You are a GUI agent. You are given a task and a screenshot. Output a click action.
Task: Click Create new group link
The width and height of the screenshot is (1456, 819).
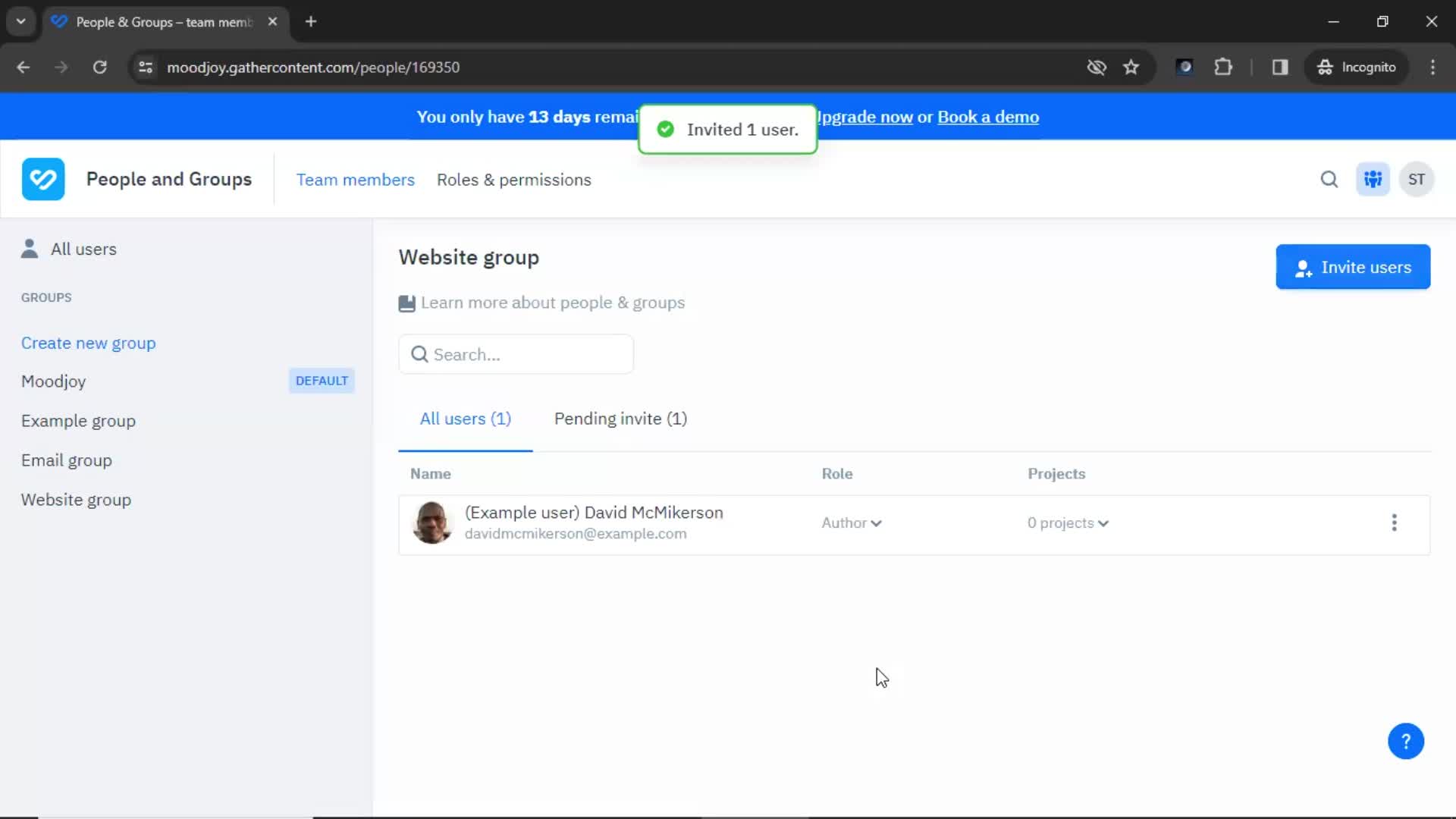(x=88, y=342)
